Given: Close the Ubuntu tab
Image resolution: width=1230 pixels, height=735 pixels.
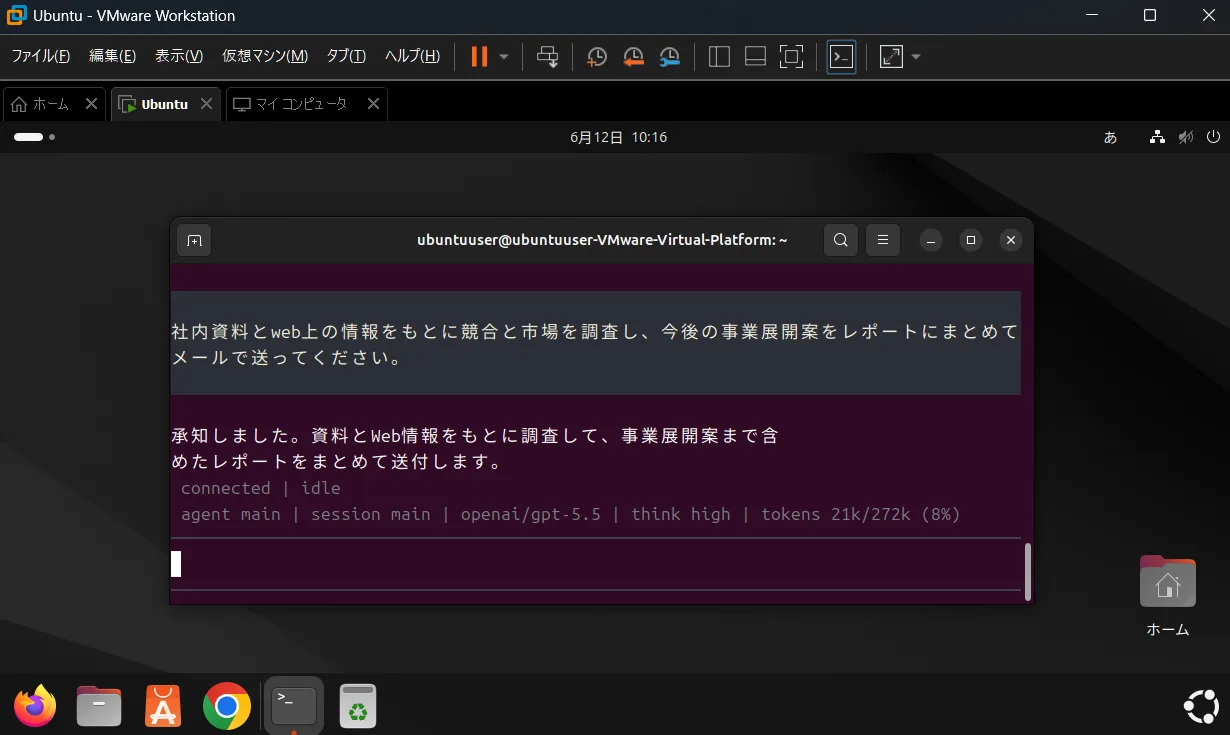Looking at the screenshot, I should pyautogui.click(x=206, y=104).
